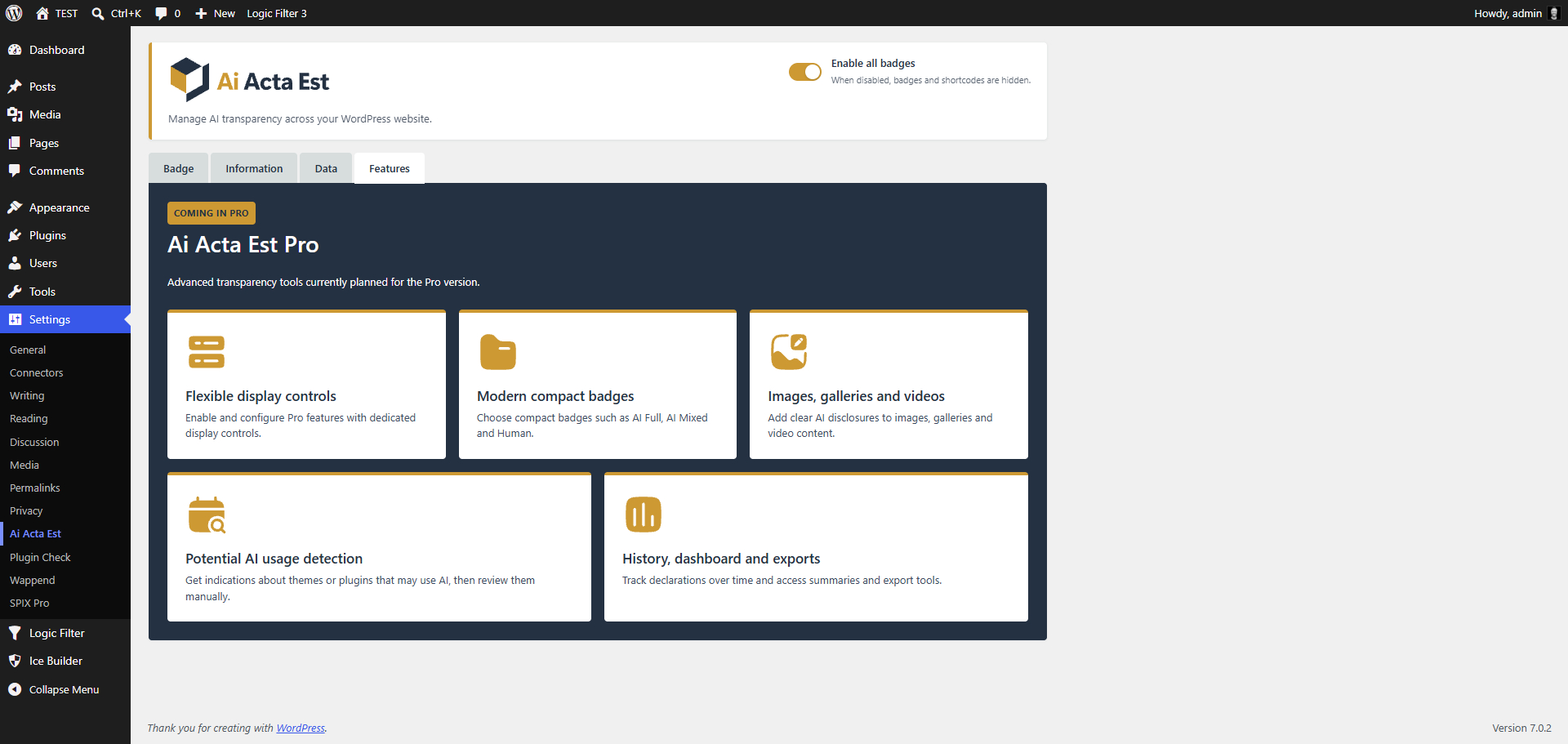Click the Flexible display controls icon
The height and width of the screenshot is (744, 1568).
(x=207, y=352)
